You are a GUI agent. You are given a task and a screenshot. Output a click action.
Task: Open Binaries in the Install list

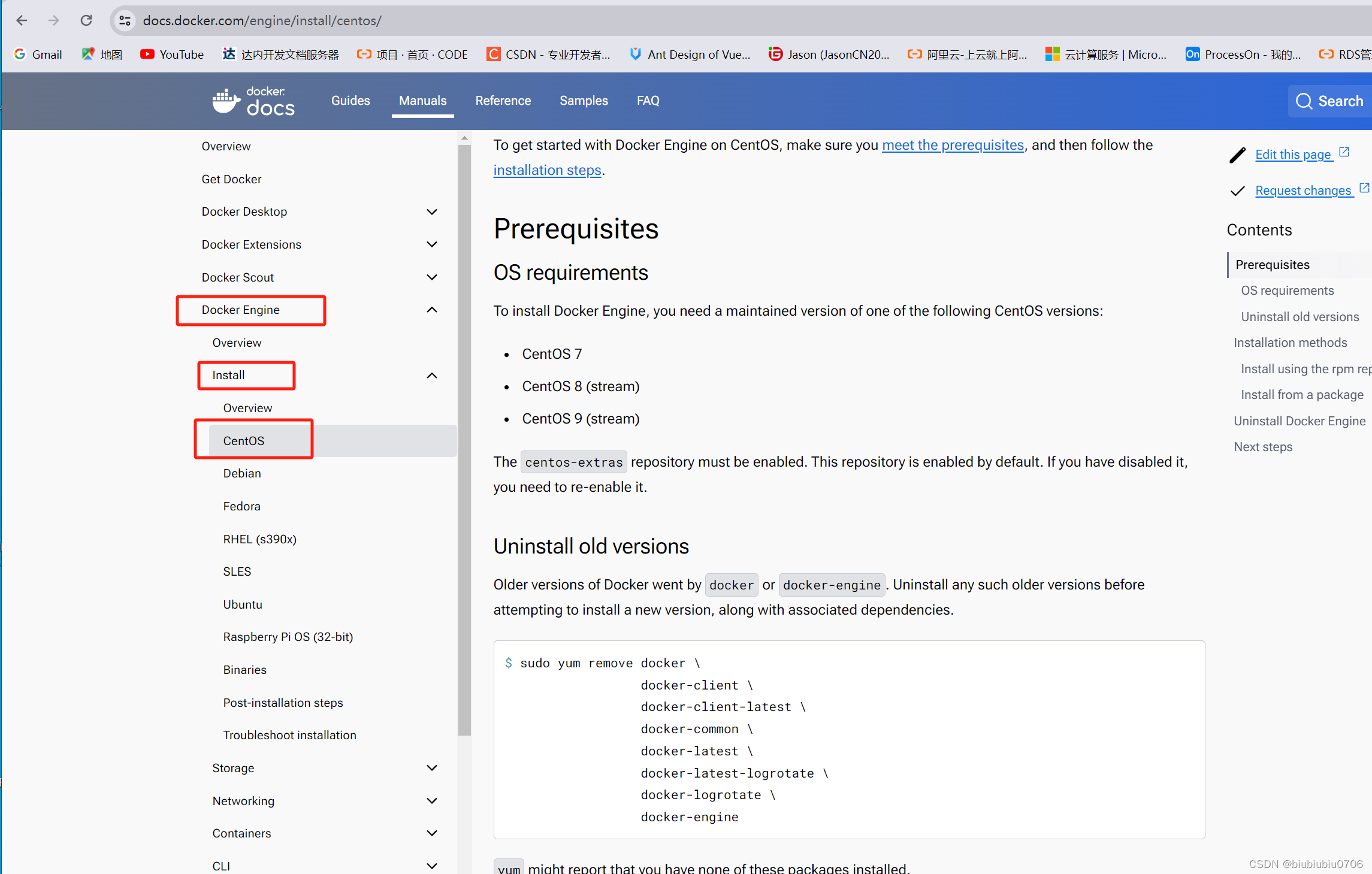point(244,670)
